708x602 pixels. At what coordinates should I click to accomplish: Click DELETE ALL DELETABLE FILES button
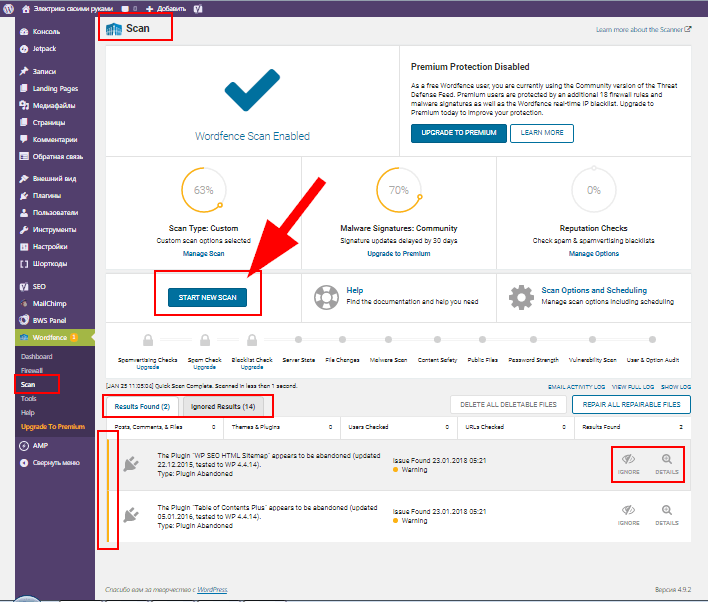pos(508,405)
